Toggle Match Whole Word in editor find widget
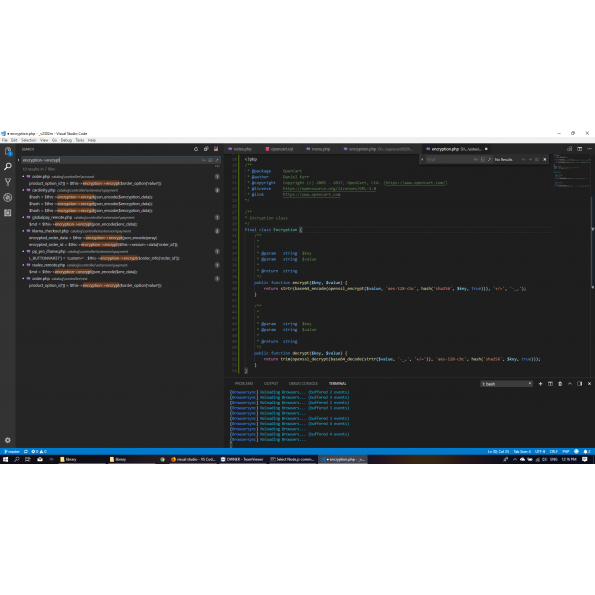 [482, 159]
